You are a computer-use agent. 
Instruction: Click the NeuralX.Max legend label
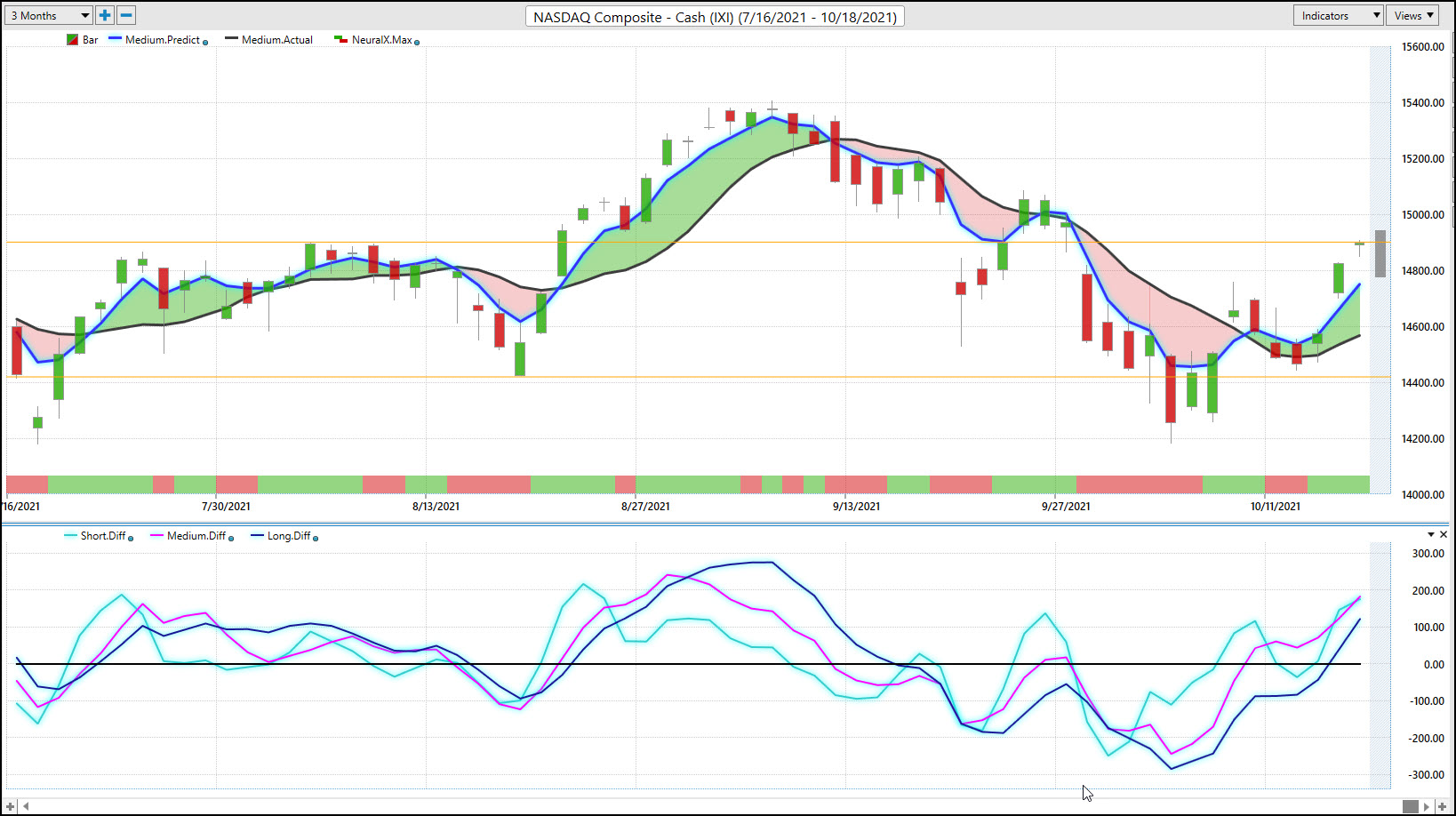click(x=382, y=40)
